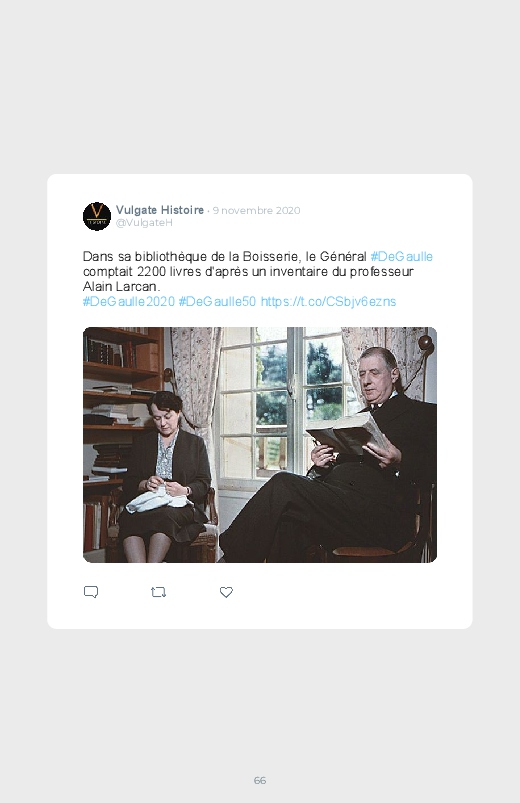Click the @VulgateH handle

pos(144,223)
